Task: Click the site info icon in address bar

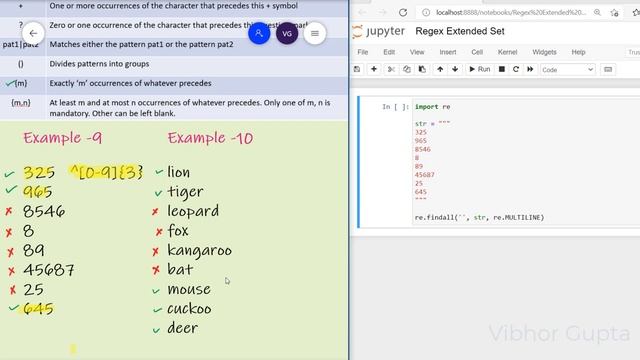Action: tap(426, 12)
